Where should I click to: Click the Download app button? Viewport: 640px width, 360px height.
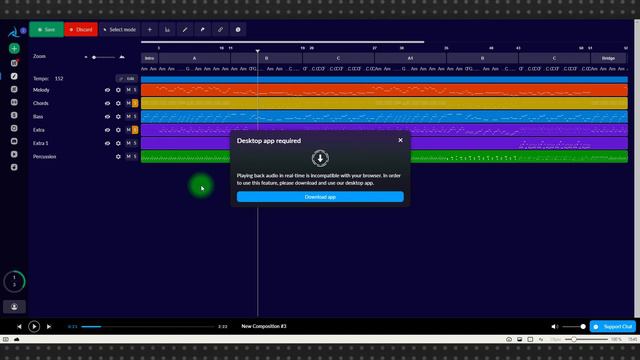320,197
